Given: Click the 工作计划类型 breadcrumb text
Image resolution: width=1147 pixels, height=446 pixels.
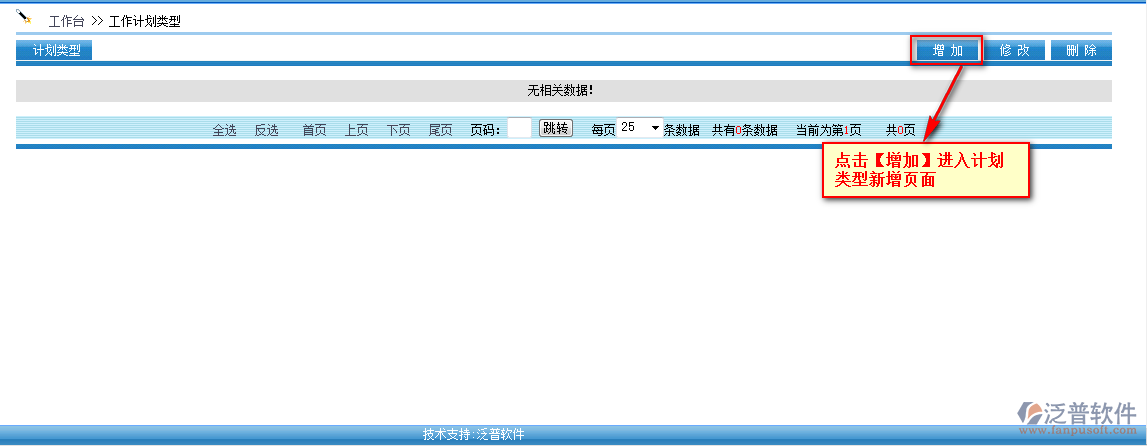Looking at the screenshot, I should pos(145,21).
